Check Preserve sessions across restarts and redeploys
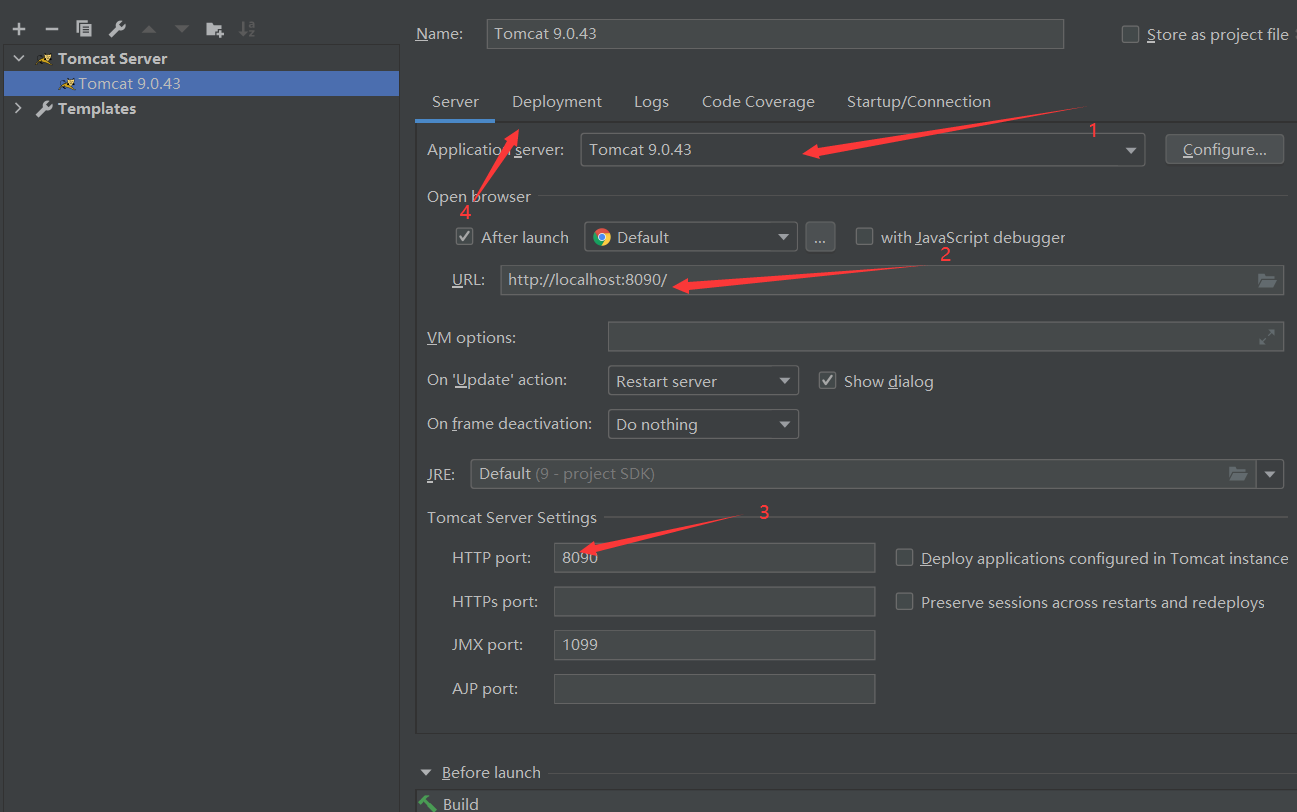 pos(904,602)
